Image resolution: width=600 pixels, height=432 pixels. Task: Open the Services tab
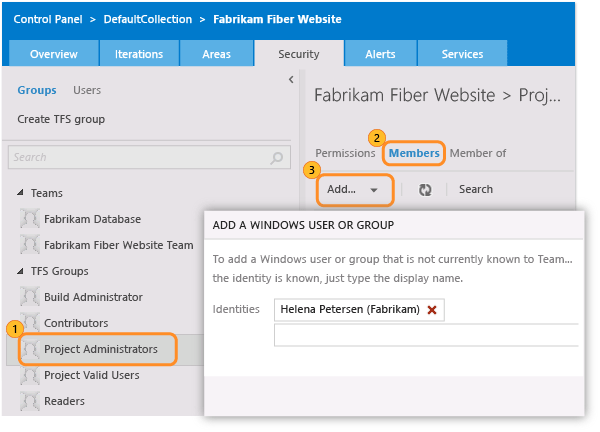pos(462,54)
